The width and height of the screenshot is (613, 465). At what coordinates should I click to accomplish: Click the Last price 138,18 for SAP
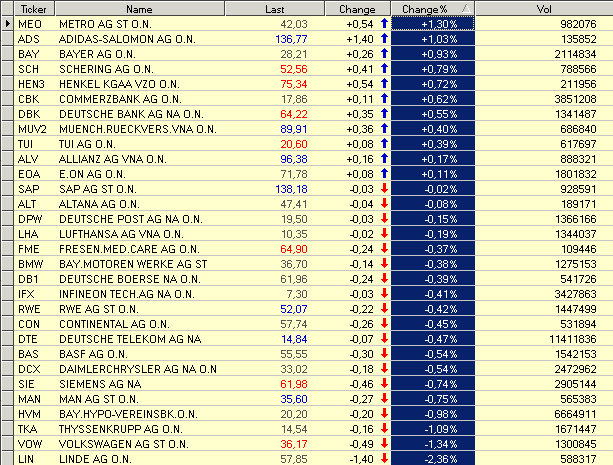tap(291, 189)
